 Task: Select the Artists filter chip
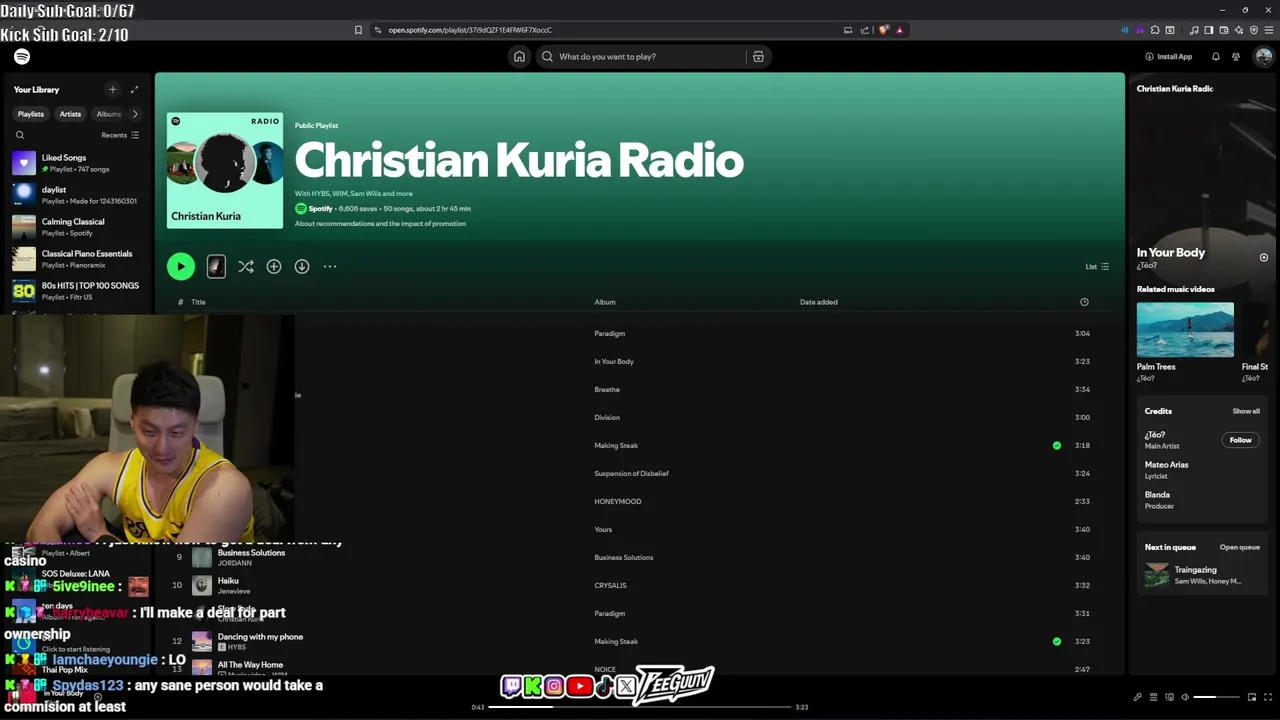pyautogui.click(x=70, y=114)
